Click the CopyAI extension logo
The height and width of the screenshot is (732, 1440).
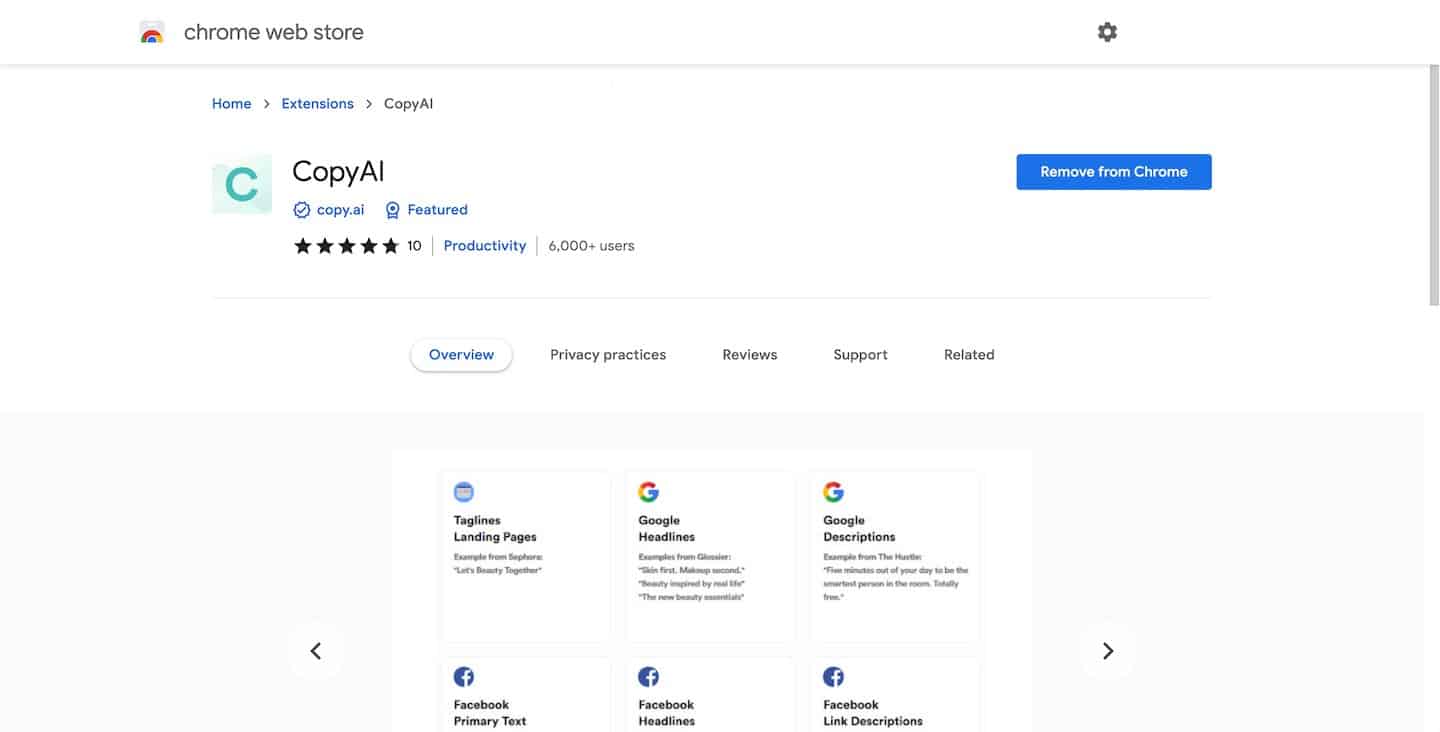pyautogui.click(x=242, y=184)
